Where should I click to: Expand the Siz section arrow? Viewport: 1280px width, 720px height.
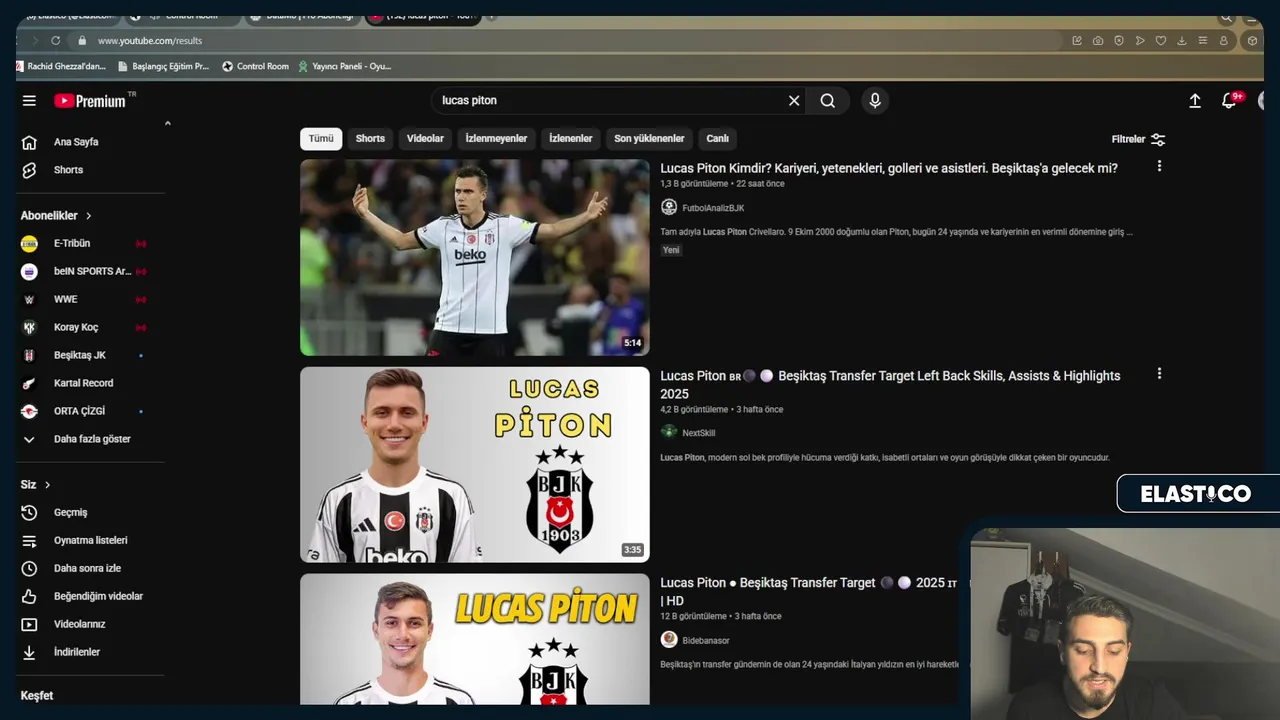47,485
